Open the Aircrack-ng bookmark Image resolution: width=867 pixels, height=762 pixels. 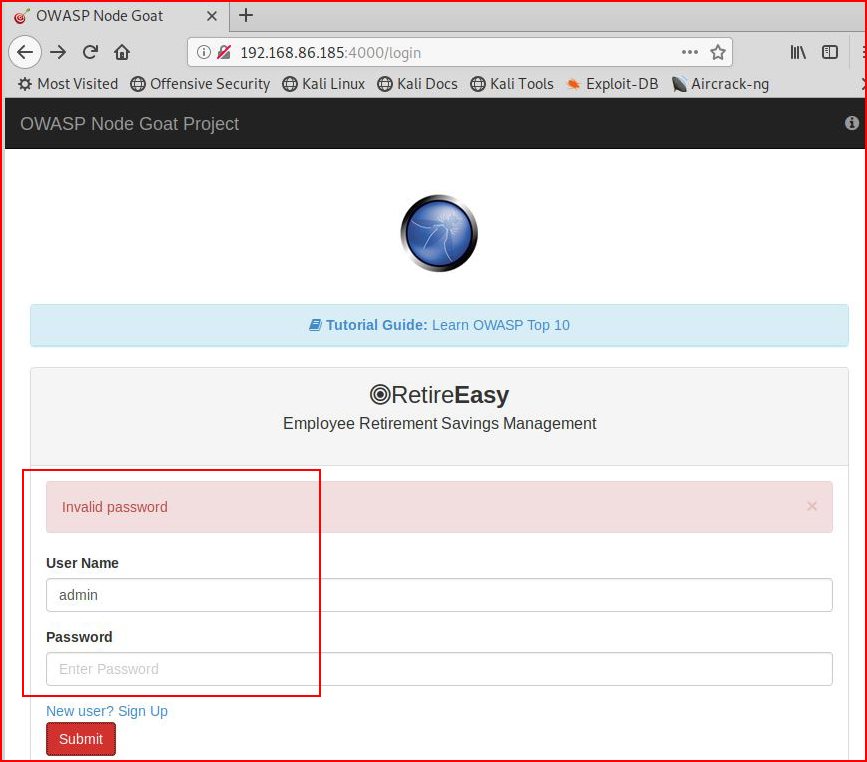720,84
